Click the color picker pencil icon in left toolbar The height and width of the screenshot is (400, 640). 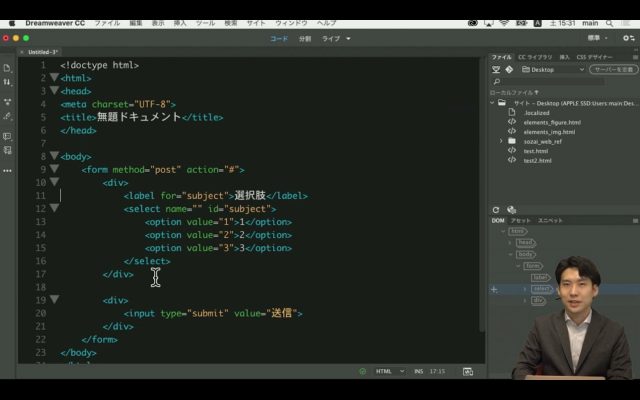pyautogui.click(x=7, y=116)
